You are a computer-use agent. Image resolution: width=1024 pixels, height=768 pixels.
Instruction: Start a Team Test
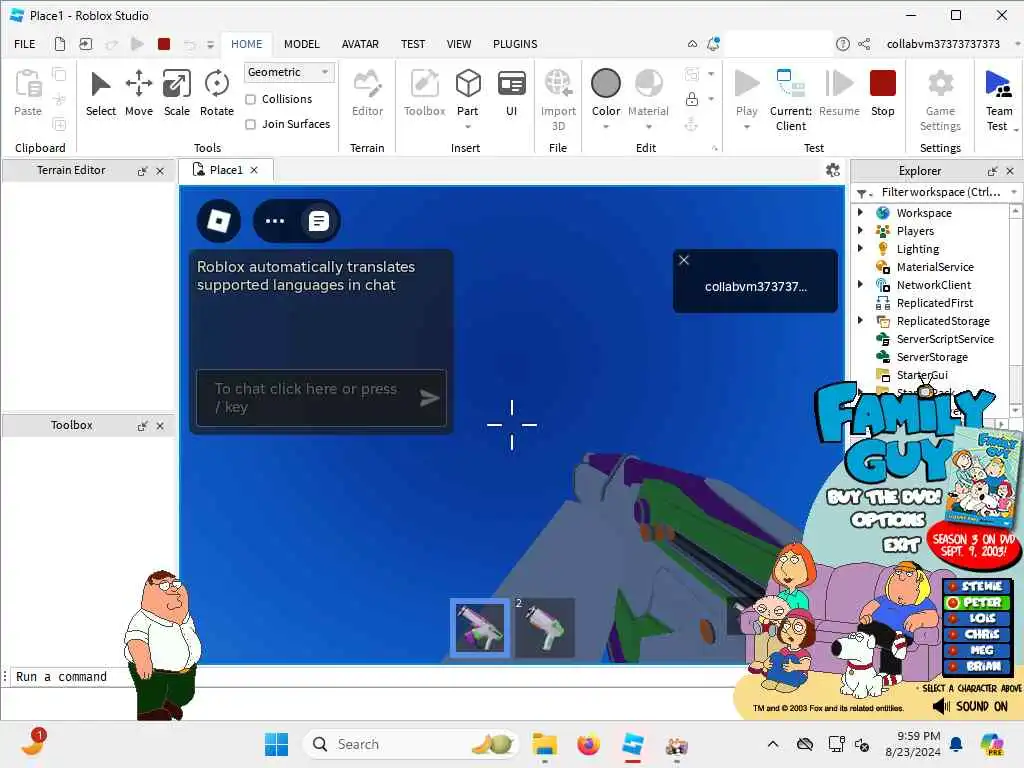tap(999, 100)
